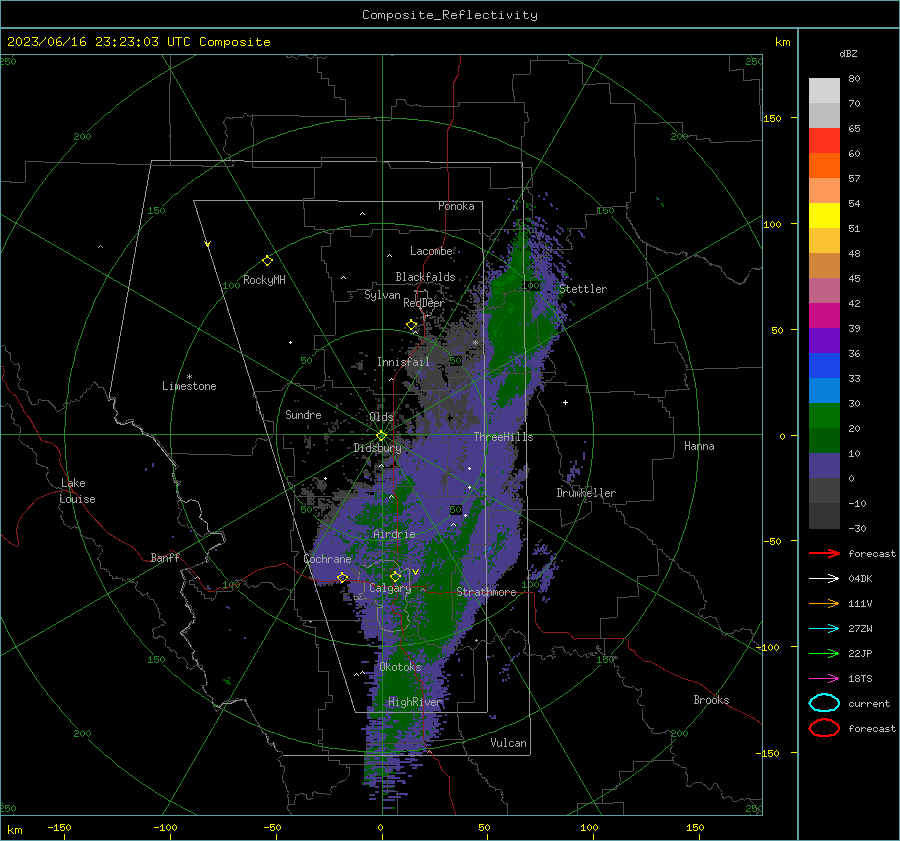Pick the dark gray 0 dBZ swatch

click(824, 490)
